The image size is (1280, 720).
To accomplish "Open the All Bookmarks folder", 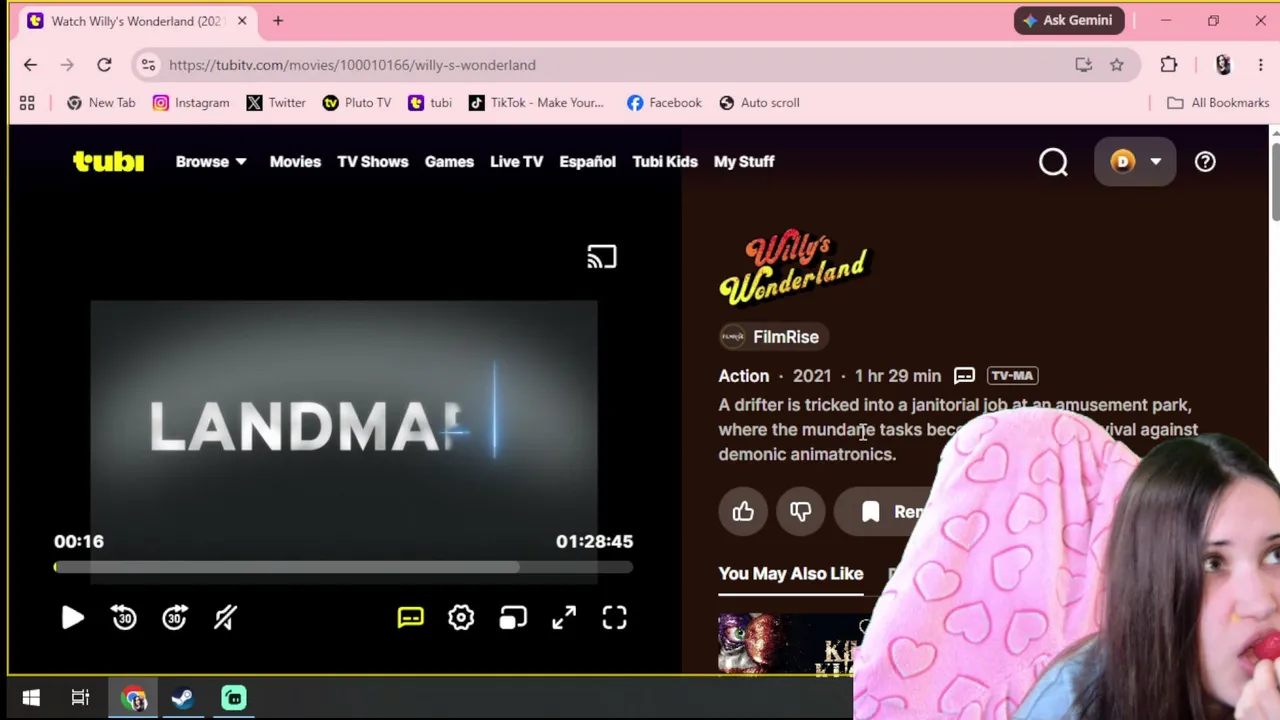I will (1218, 103).
